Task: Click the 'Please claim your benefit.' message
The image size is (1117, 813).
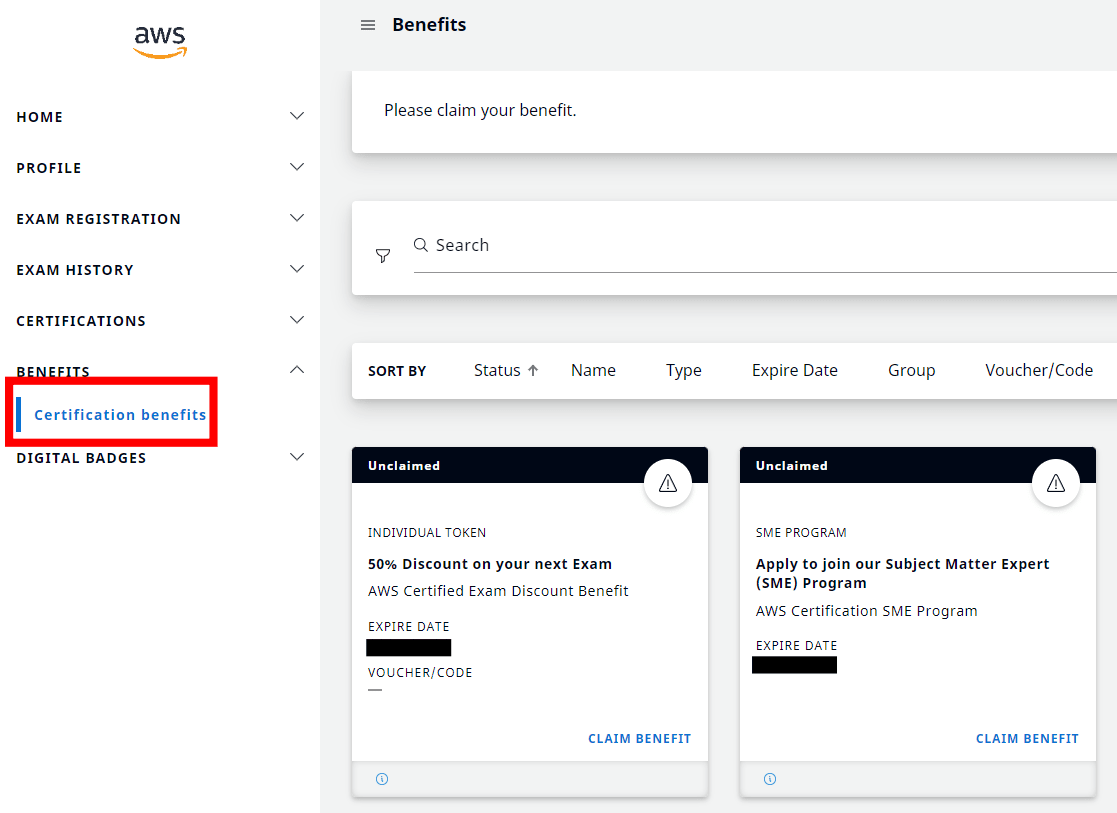Action: tap(480, 110)
